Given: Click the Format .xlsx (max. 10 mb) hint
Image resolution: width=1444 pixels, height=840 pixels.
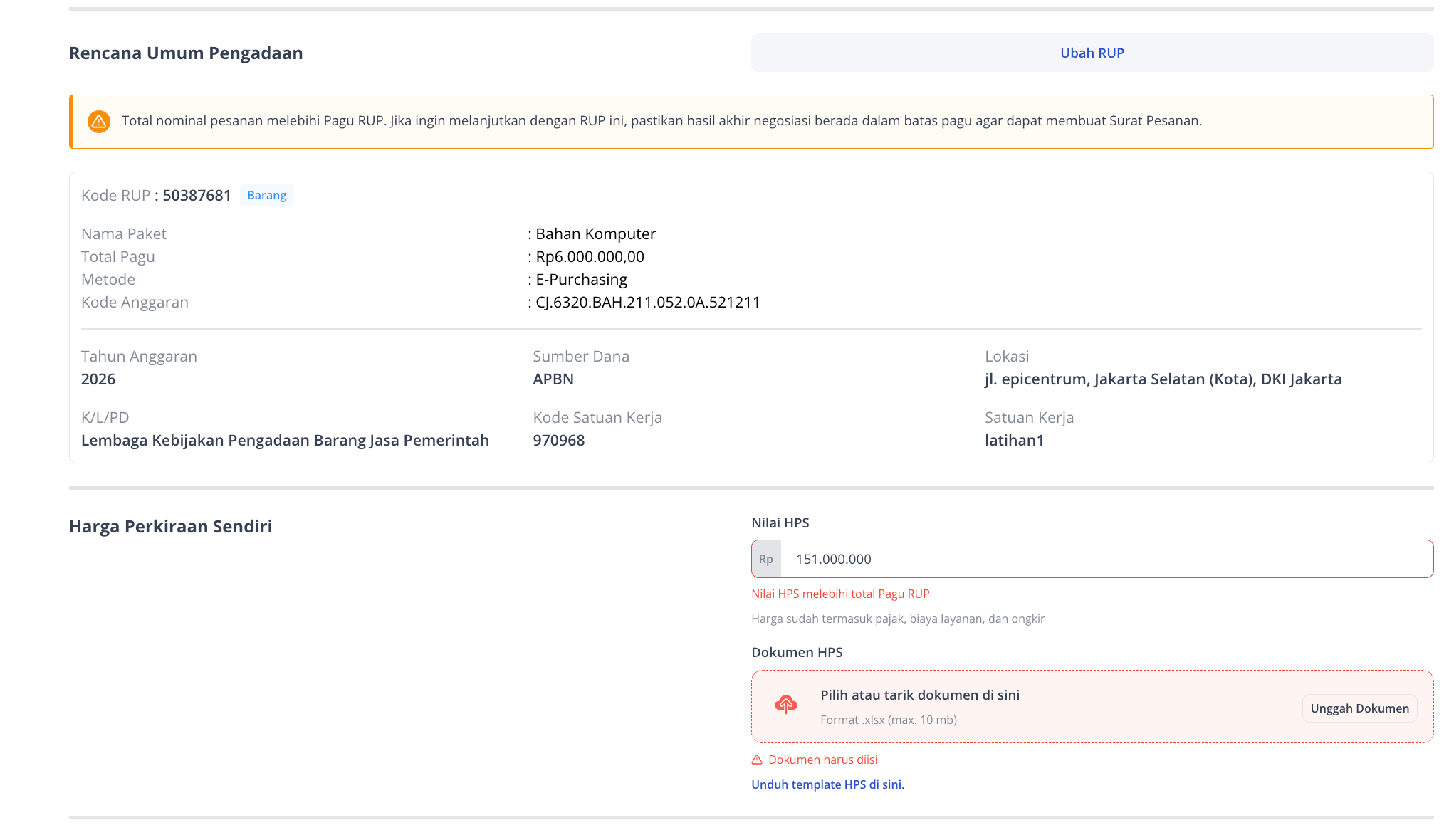Looking at the screenshot, I should [888, 720].
